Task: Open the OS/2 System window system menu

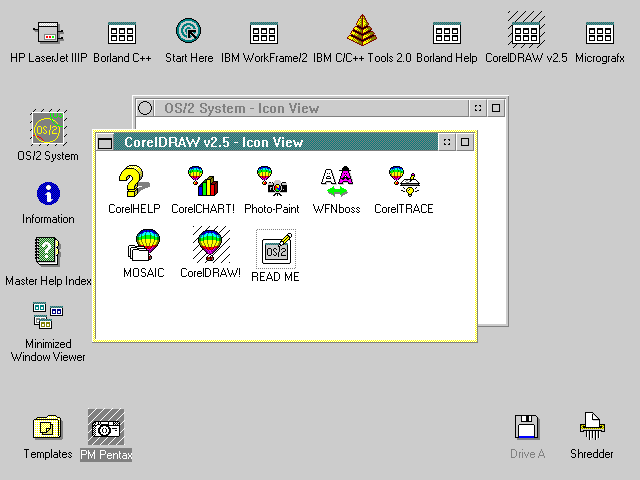Action: tap(145, 108)
